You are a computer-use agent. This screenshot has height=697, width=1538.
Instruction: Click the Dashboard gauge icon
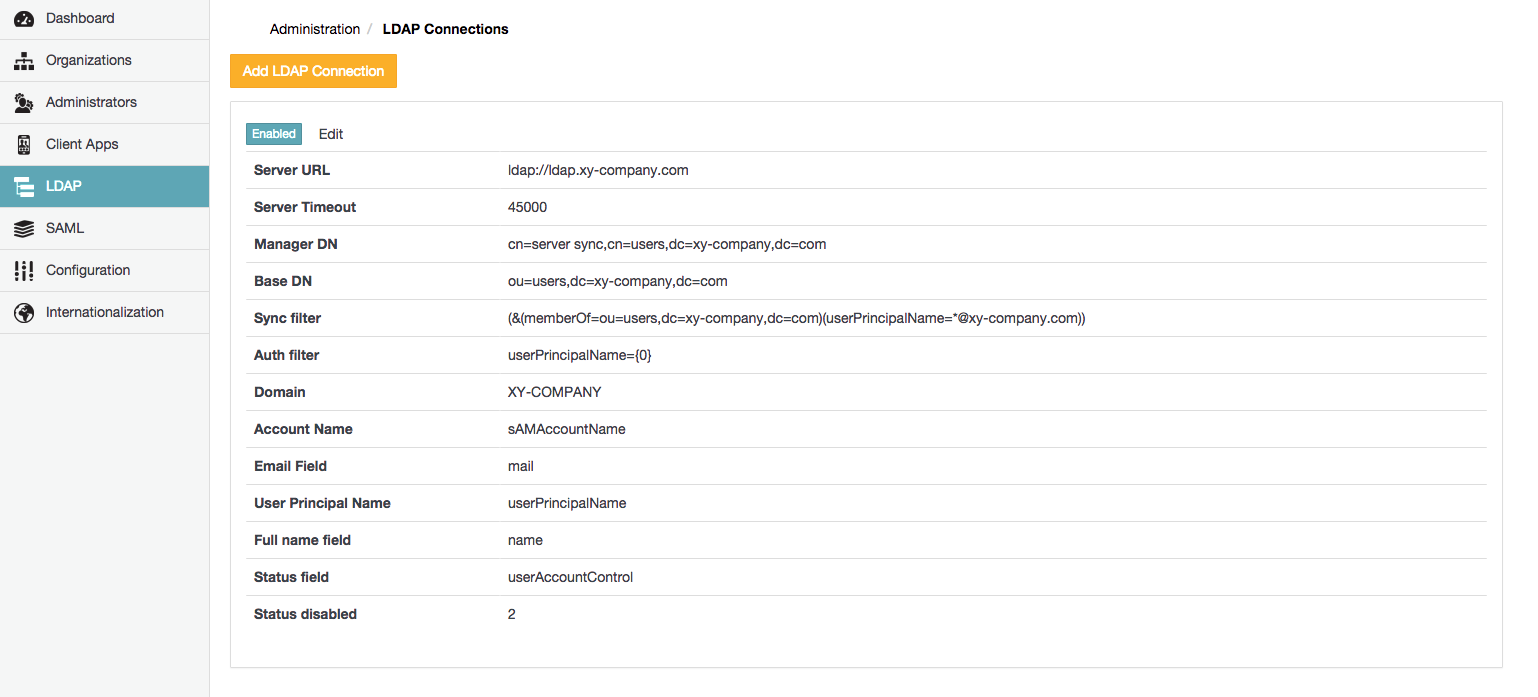pyautogui.click(x=24, y=19)
